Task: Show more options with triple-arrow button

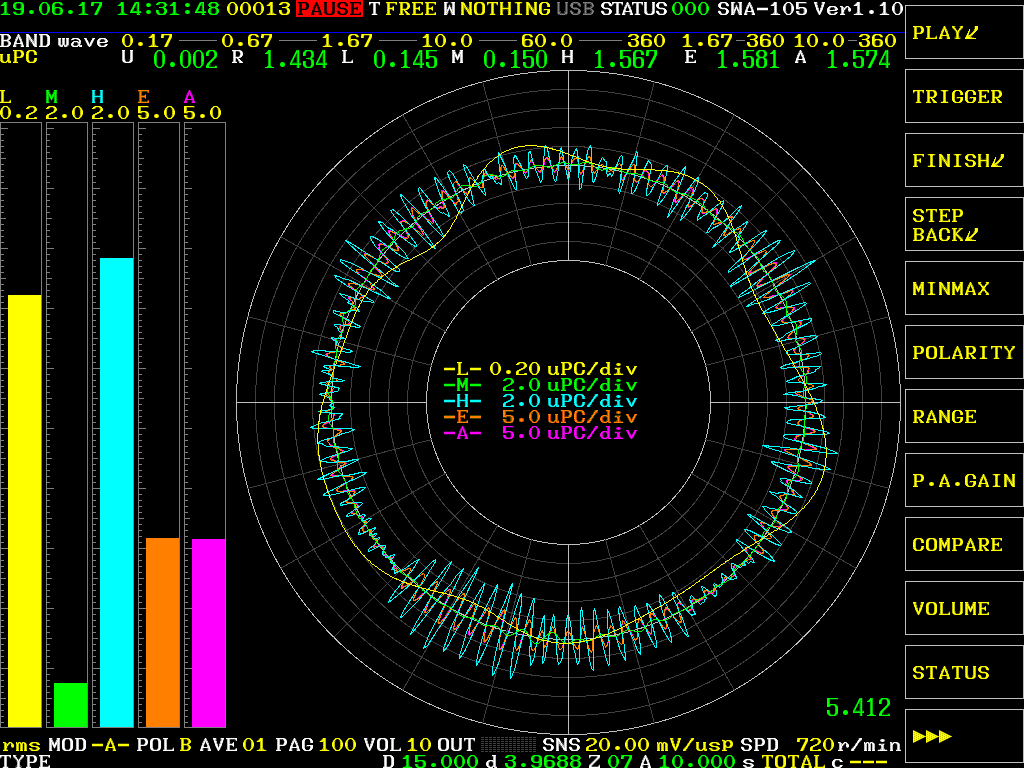Action: (964, 737)
